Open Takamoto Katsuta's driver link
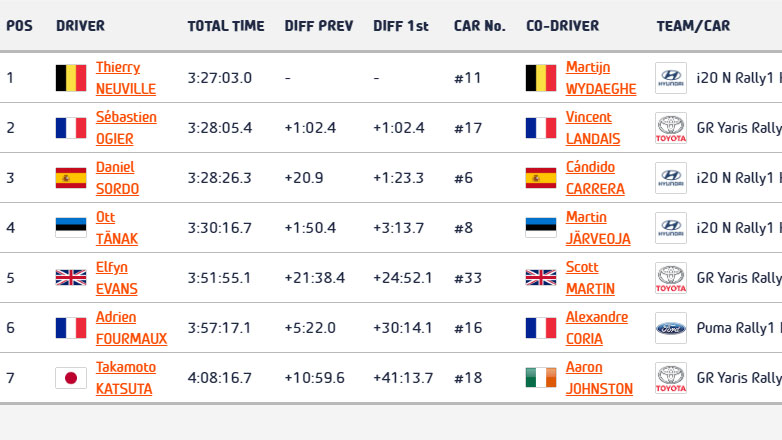This screenshot has height=440, width=782. 125,378
